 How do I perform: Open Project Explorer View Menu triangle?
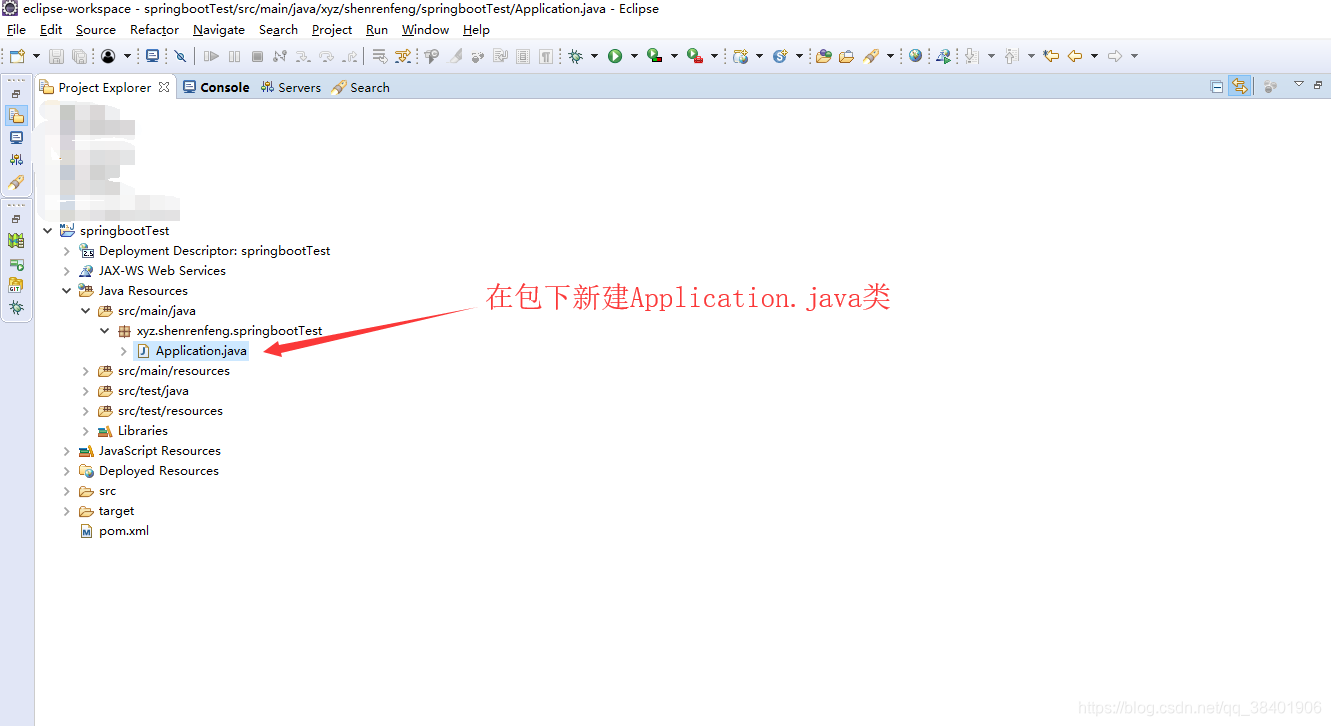[1298, 84]
